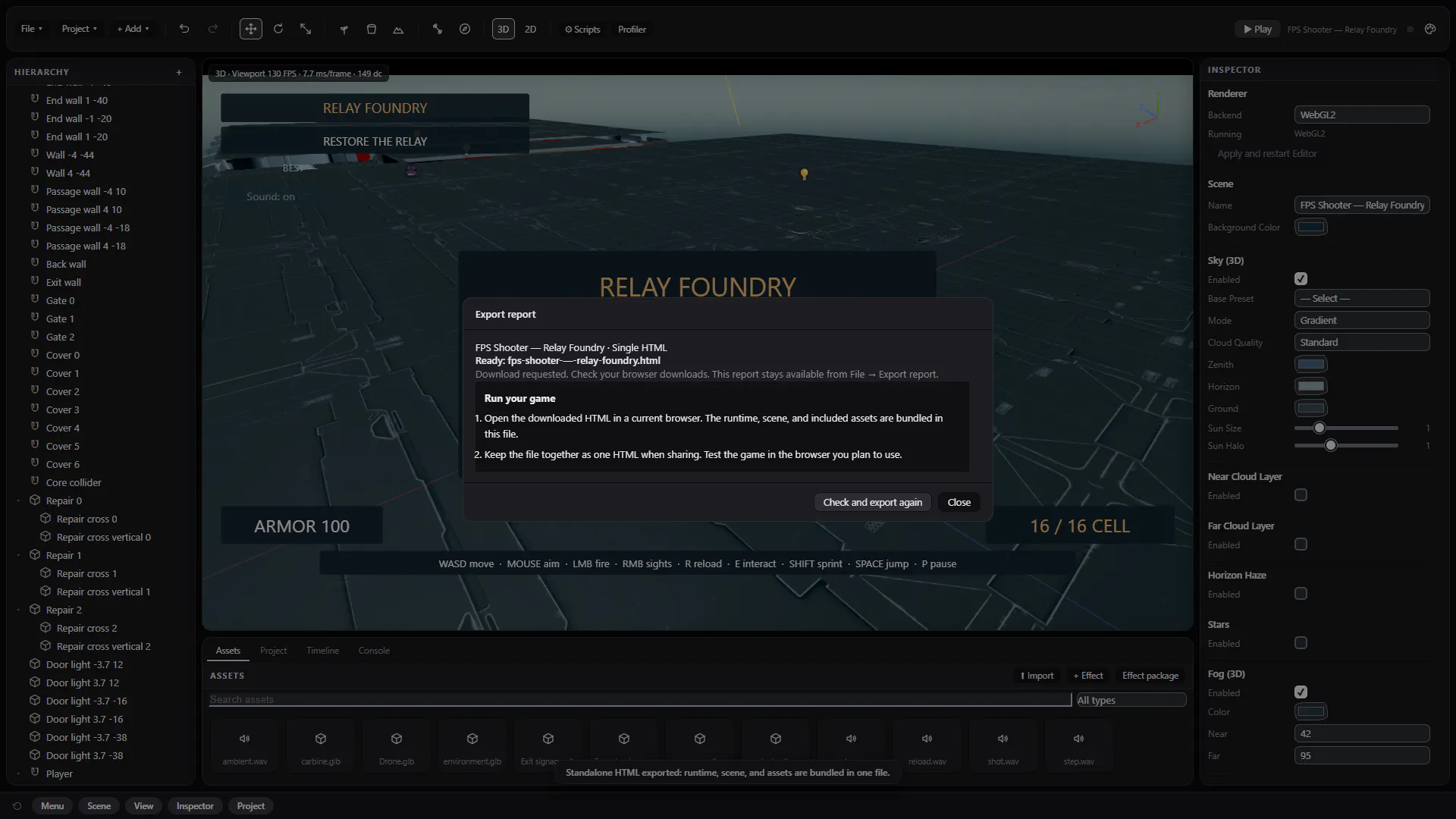Viewport: 1456px width, 819px height.
Task: Switch to the Timeline tab
Action: [x=322, y=651]
